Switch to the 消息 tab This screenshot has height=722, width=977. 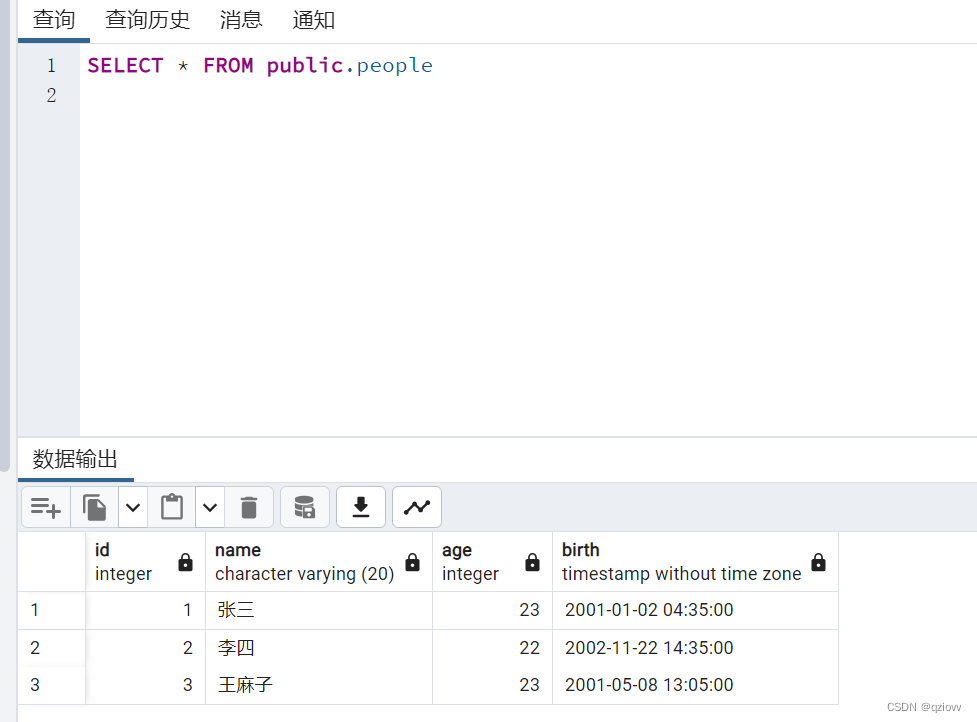coord(240,20)
